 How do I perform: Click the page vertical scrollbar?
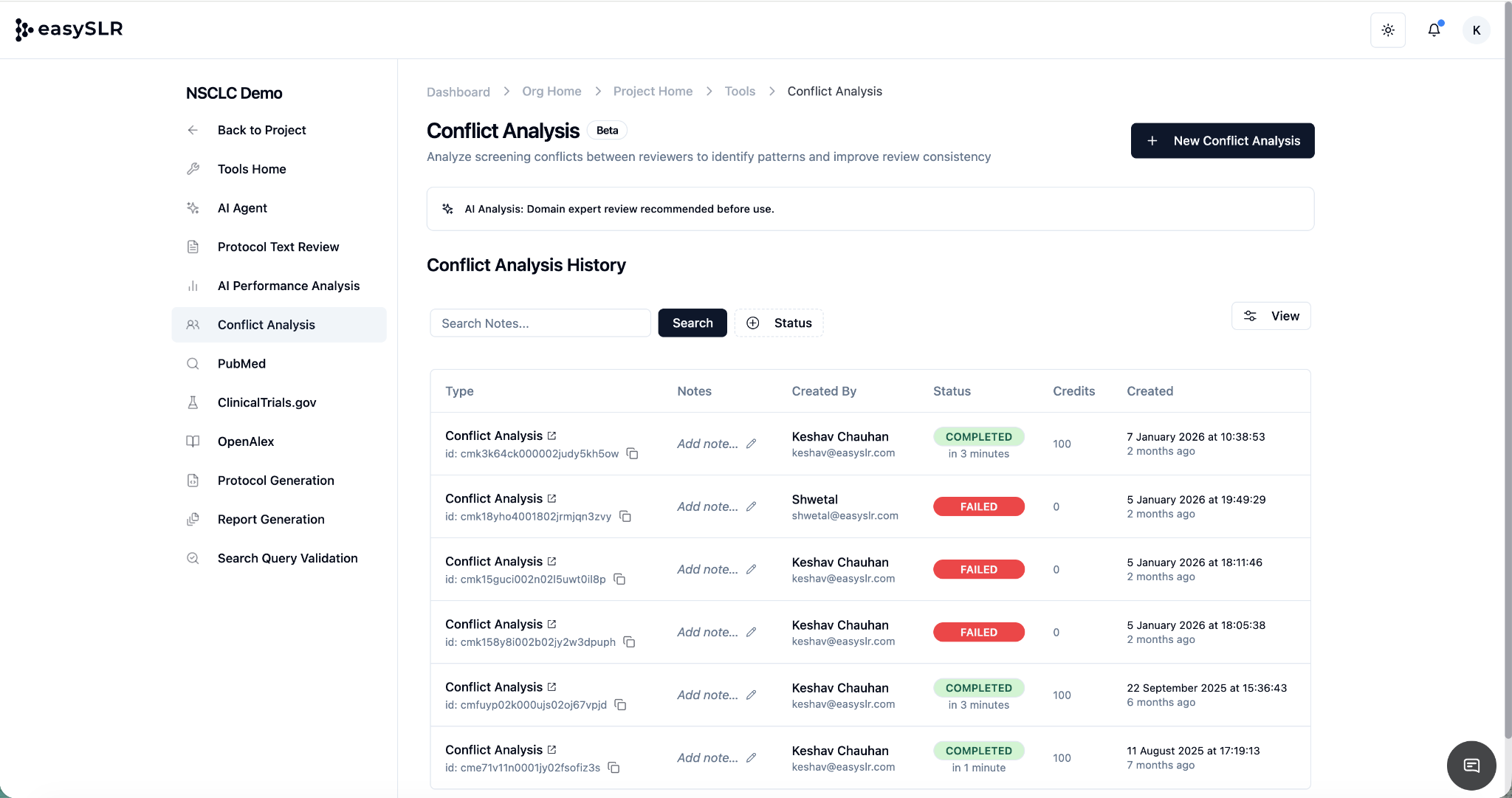click(x=1507, y=369)
